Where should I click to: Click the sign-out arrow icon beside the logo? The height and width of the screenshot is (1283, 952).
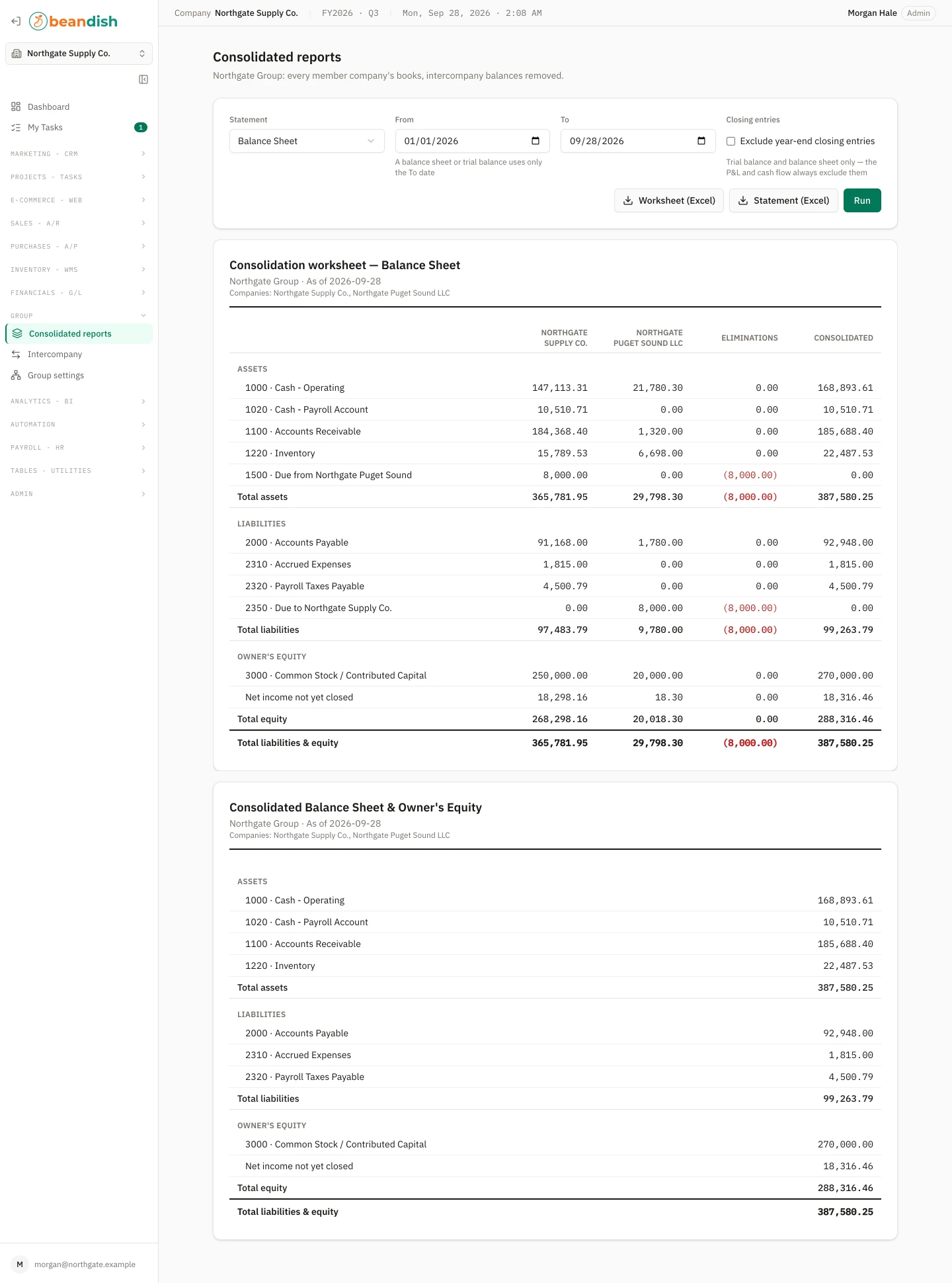coord(16,21)
